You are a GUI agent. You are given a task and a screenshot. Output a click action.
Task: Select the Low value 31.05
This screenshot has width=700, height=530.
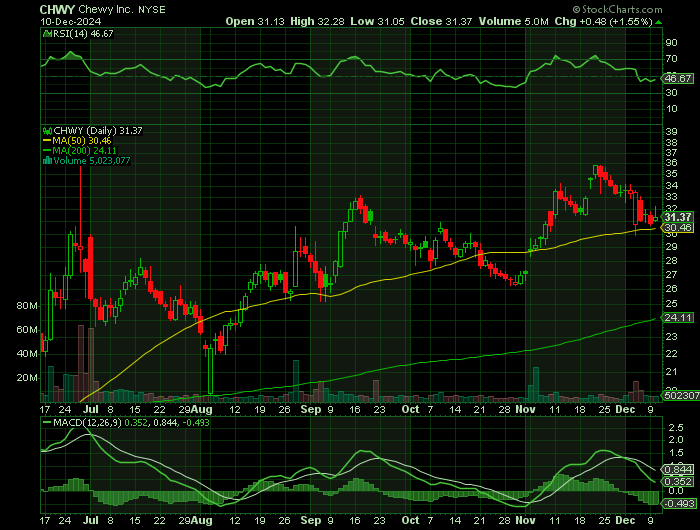[391, 21]
